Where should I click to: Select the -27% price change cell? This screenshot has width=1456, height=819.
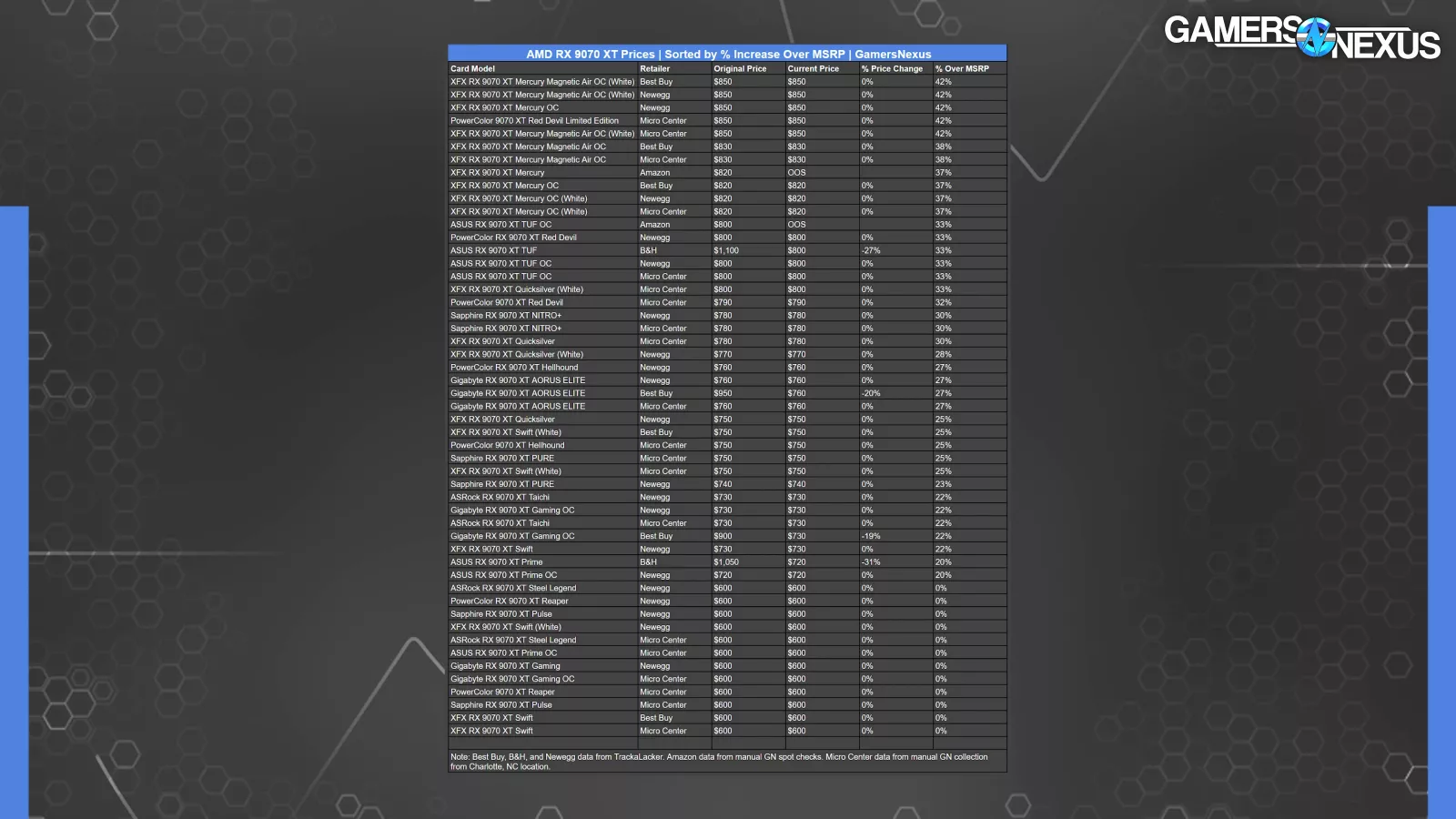pyautogui.click(x=871, y=250)
